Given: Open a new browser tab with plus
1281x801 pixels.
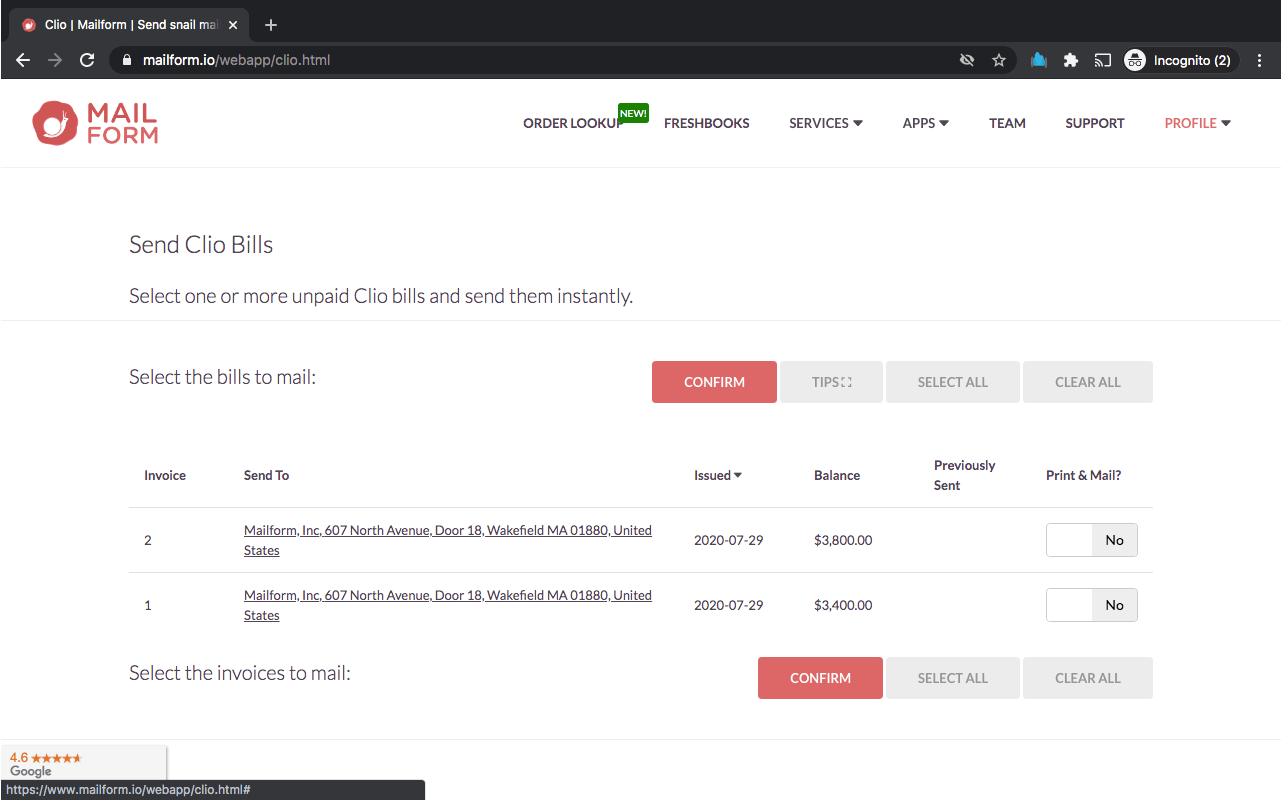Looking at the screenshot, I should click(271, 25).
